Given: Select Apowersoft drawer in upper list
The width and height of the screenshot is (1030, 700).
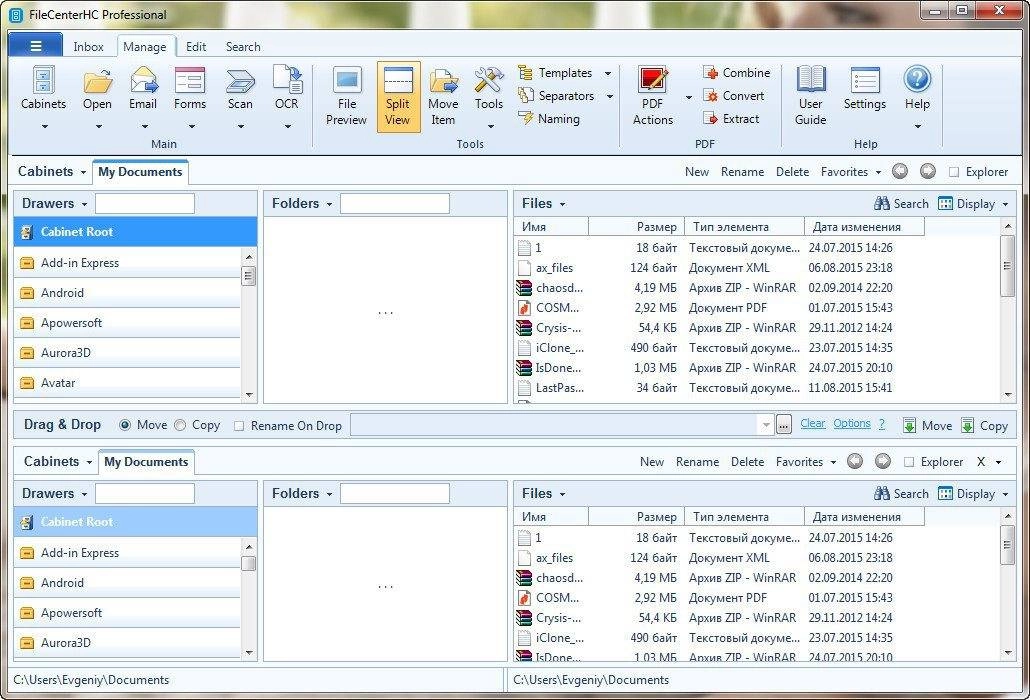Looking at the screenshot, I should tap(127, 323).
